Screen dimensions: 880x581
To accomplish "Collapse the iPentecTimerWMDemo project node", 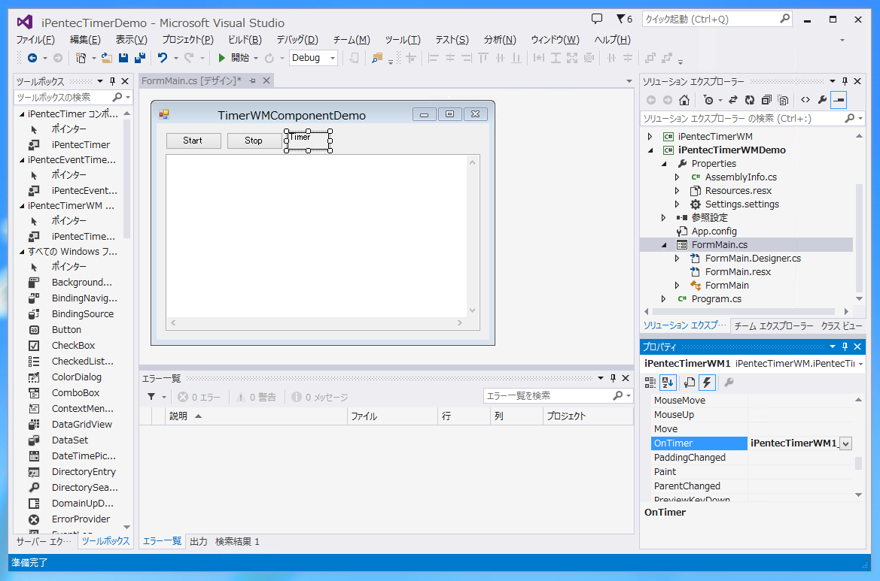I will (650, 150).
